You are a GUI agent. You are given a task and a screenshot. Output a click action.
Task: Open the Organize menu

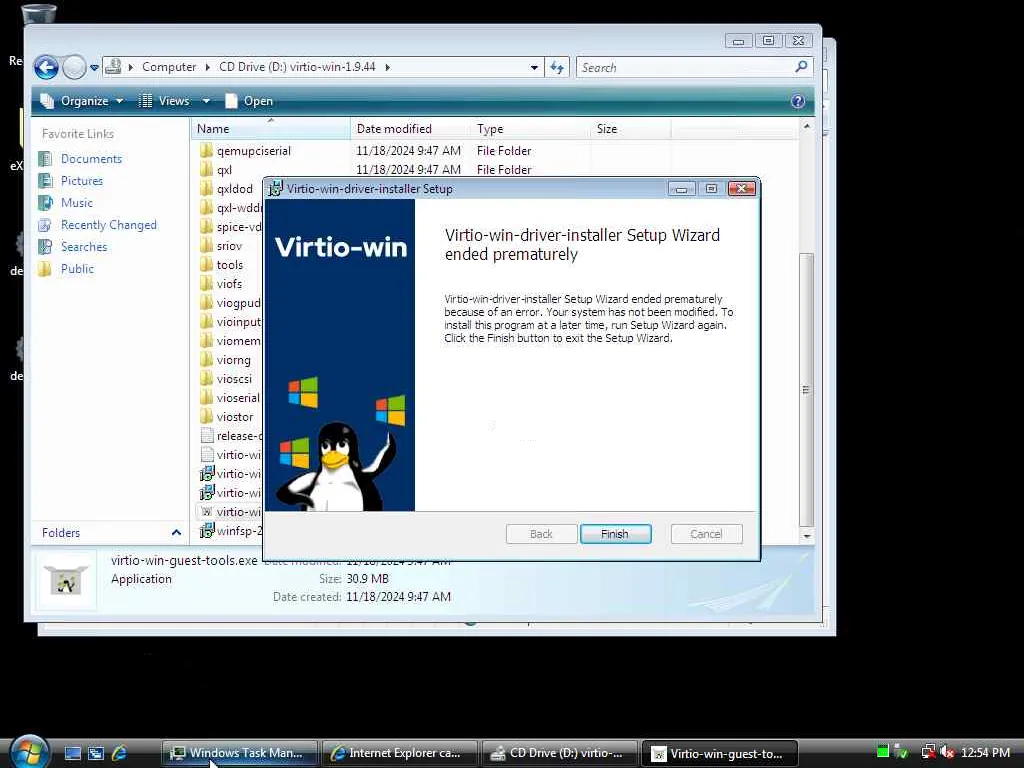pos(82,101)
